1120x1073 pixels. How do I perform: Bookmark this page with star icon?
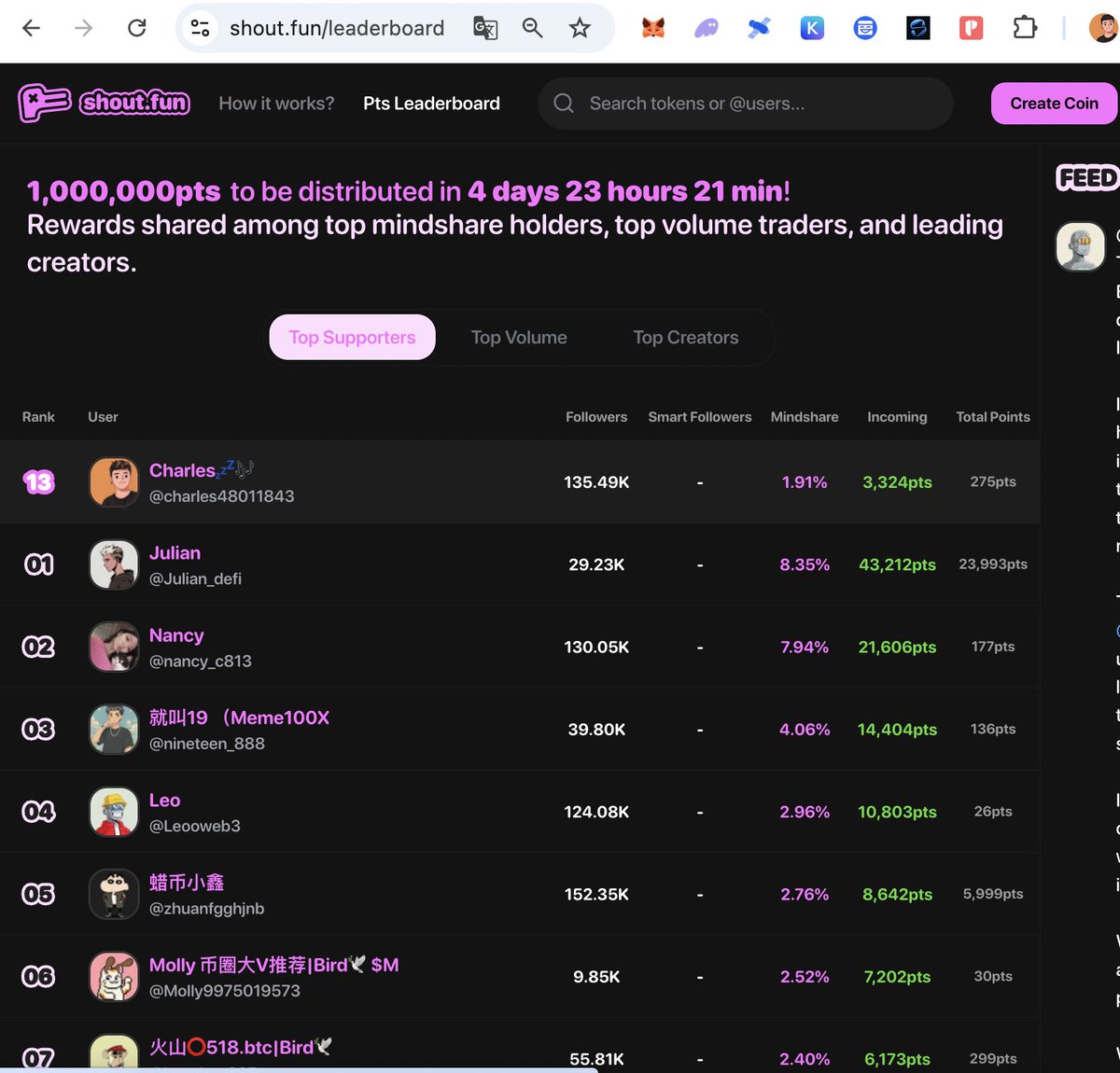click(x=580, y=28)
